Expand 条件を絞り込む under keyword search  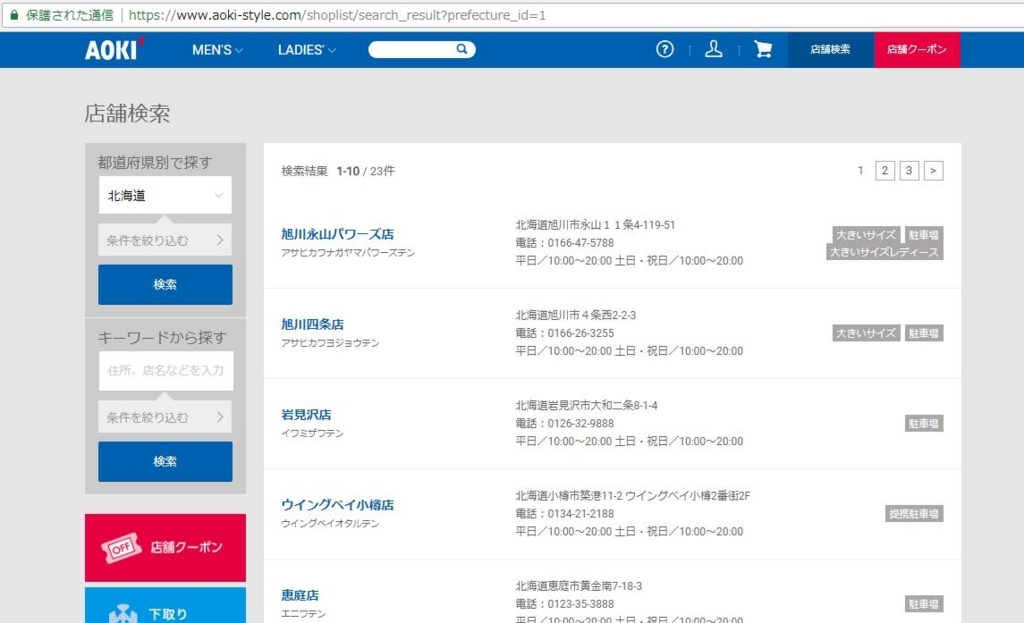165,417
